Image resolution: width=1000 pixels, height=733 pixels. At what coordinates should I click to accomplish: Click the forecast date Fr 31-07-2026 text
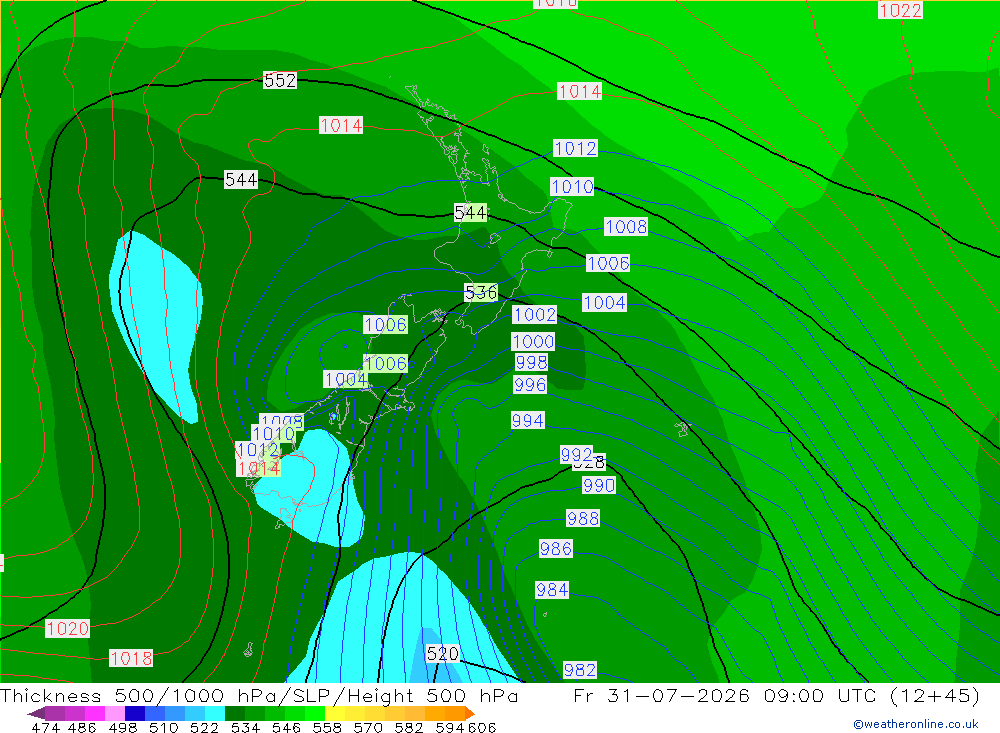click(661, 695)
